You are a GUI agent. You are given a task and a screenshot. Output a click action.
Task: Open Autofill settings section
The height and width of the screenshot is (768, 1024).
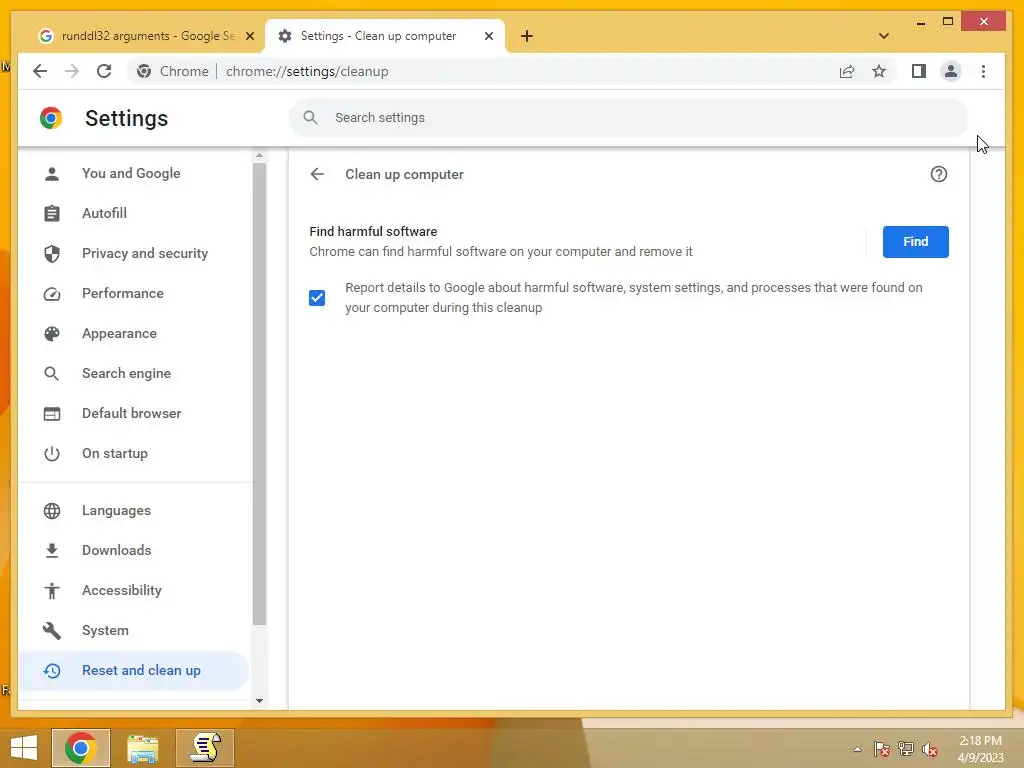(x=134, y=213)
